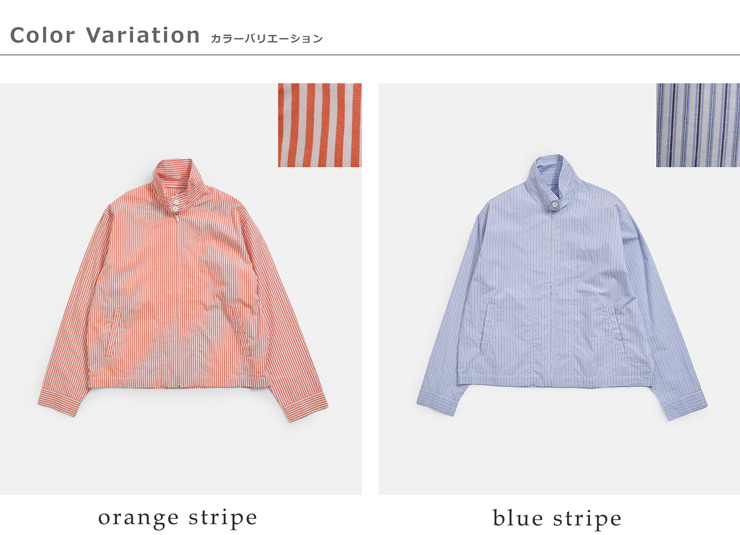
Task: Click the "blue stripe" label
Action: click(x=557, y=518)
